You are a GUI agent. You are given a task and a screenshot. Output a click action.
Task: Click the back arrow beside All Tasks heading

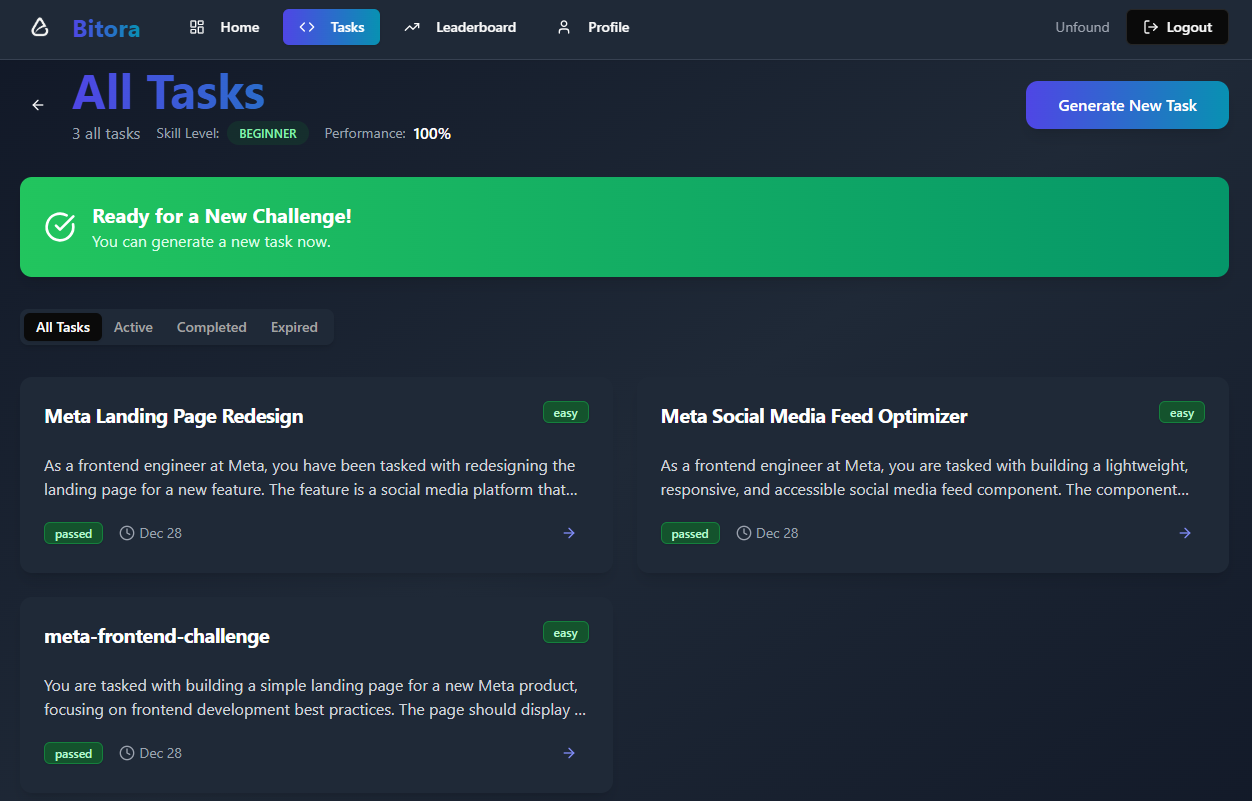37,105
